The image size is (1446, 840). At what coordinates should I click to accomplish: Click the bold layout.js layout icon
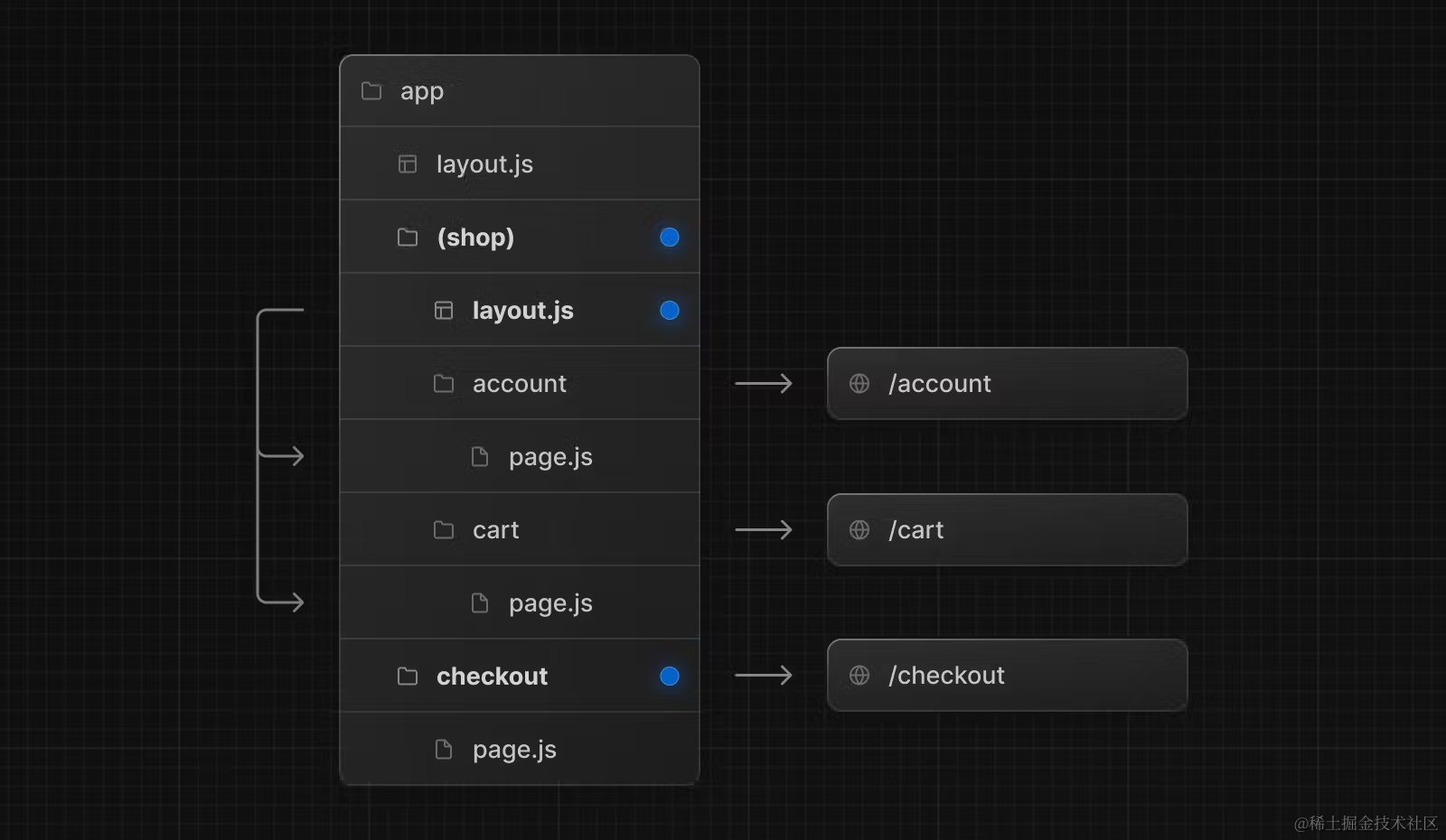(444, 311)
